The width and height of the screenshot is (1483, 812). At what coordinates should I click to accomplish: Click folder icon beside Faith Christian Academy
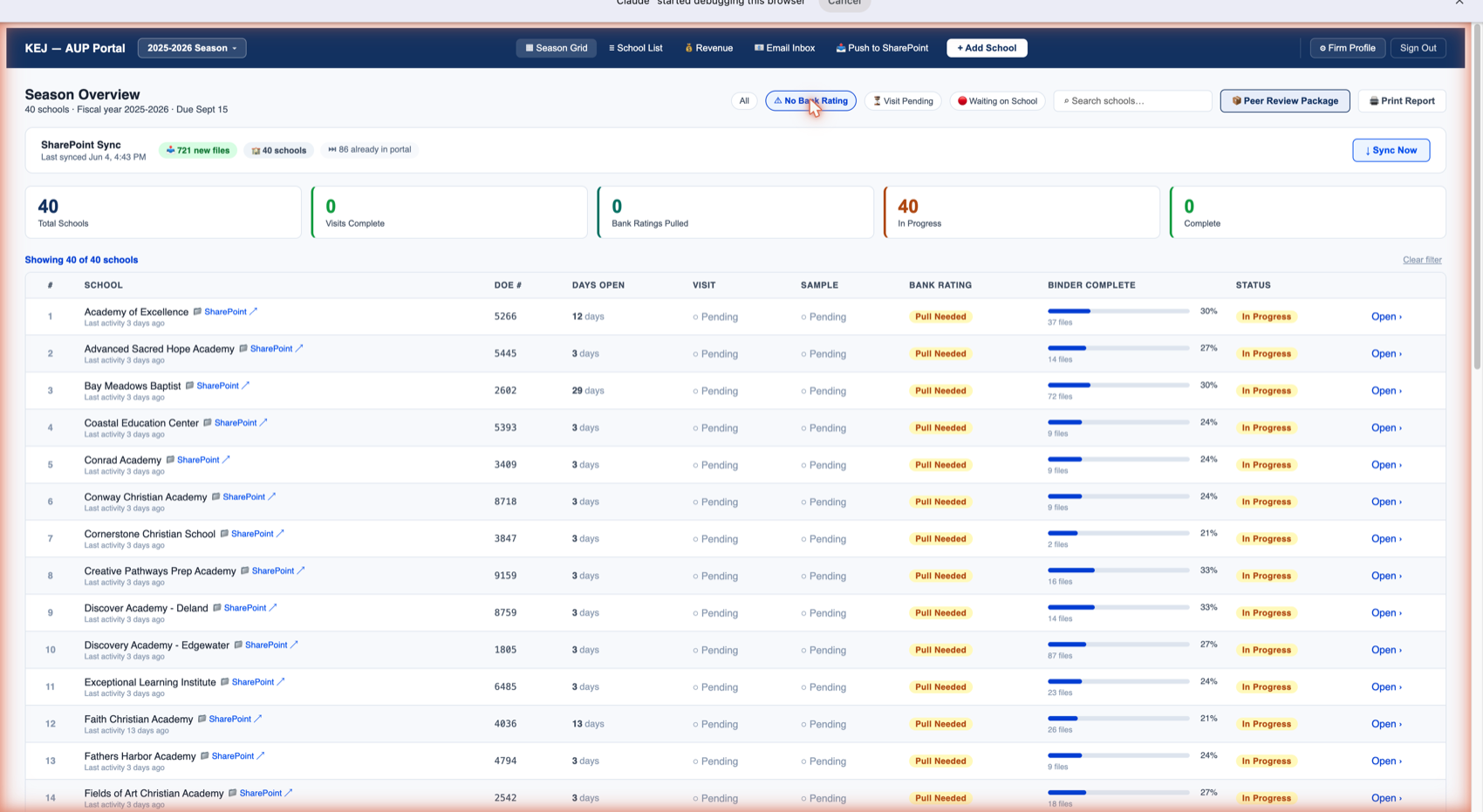[x=202, y=720]
